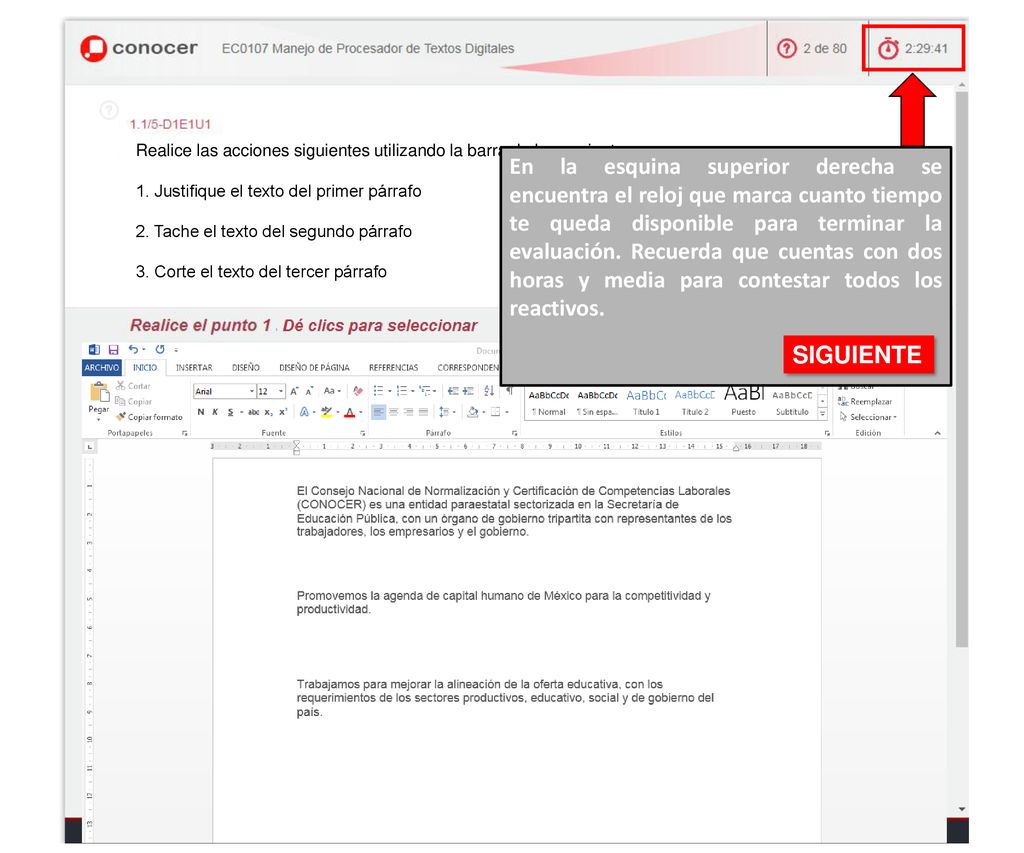1024x853 pixels.
Task: Toggle bold (N) formatting
Action: [x=201, y=412]
